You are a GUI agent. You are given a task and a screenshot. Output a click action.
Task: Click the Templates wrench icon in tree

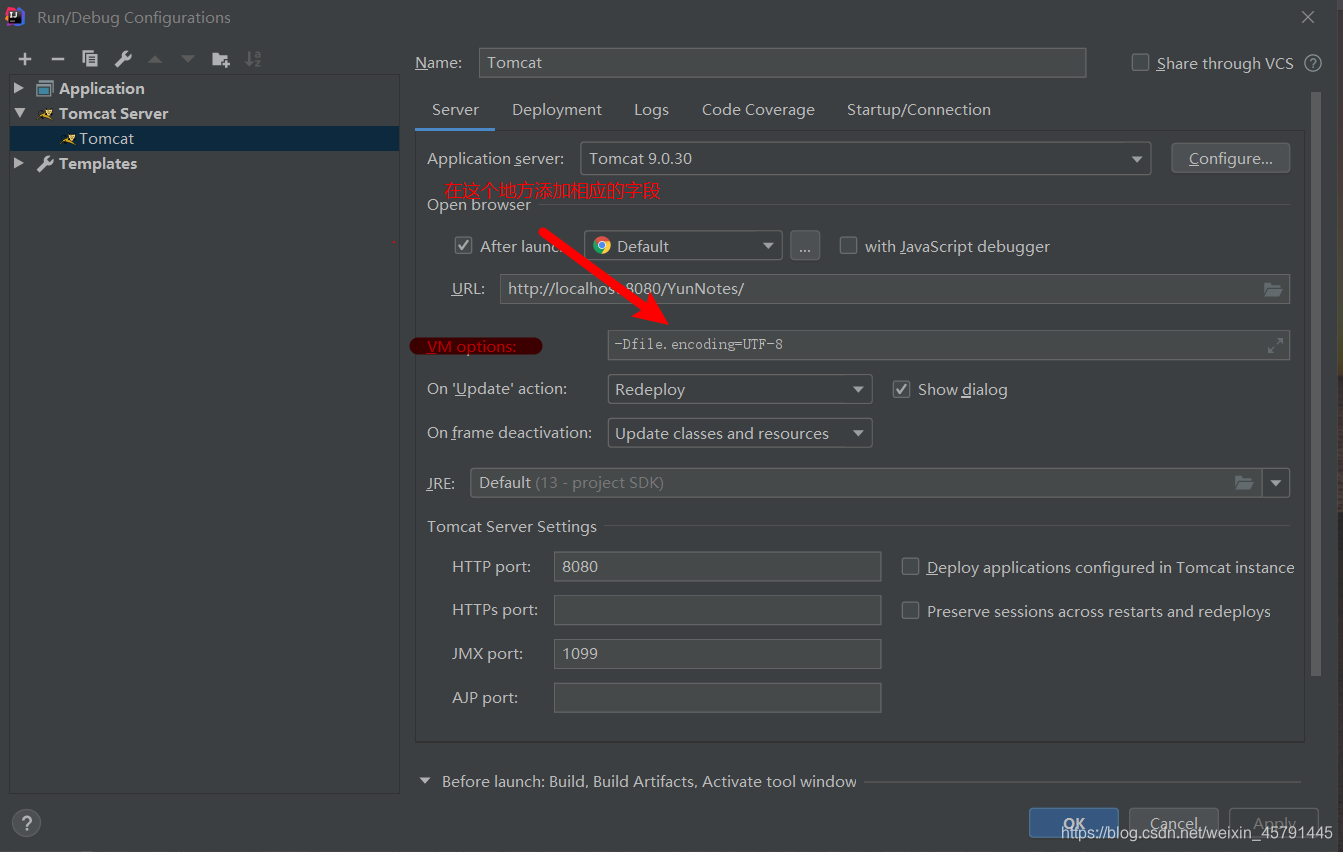click(45, 163)
